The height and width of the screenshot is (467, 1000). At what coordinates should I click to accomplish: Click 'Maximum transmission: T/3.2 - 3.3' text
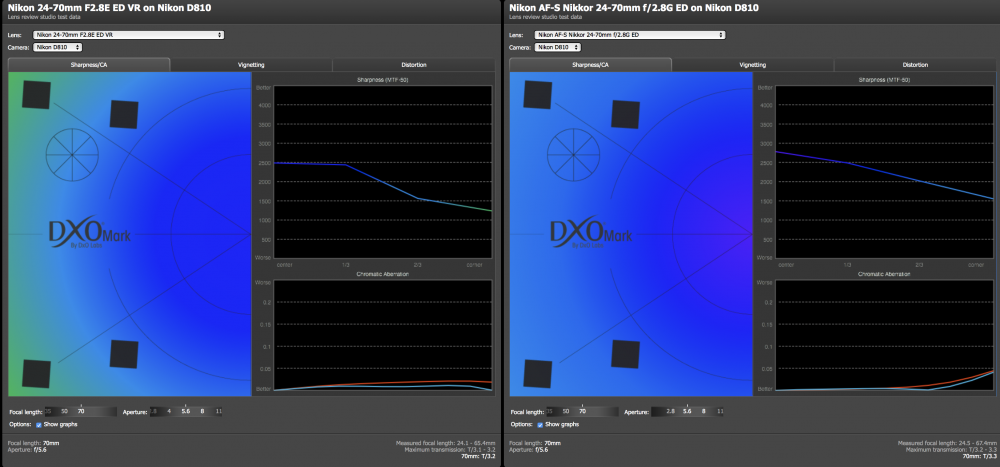(951, 450)
